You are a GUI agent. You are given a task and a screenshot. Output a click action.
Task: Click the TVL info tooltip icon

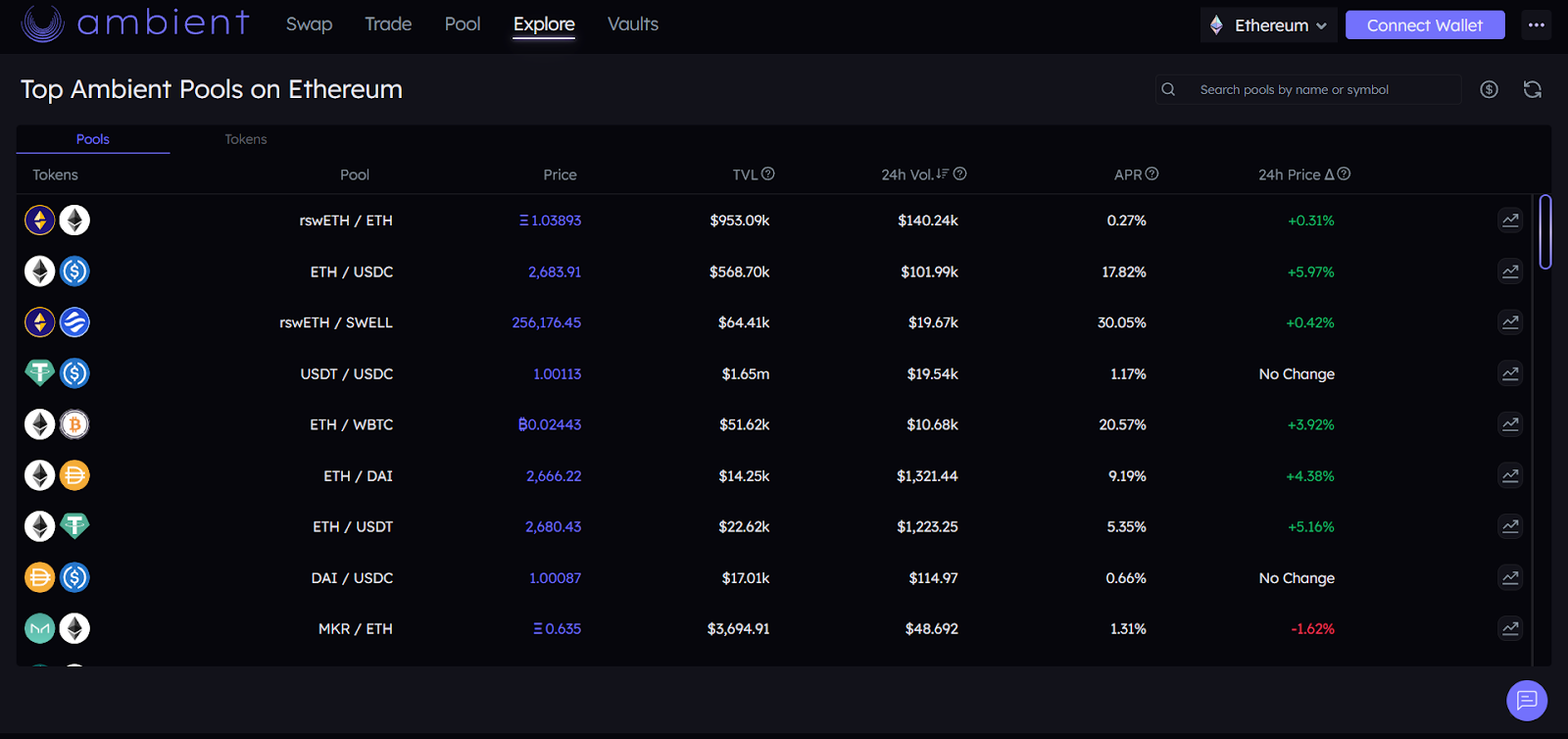point(768,173)
